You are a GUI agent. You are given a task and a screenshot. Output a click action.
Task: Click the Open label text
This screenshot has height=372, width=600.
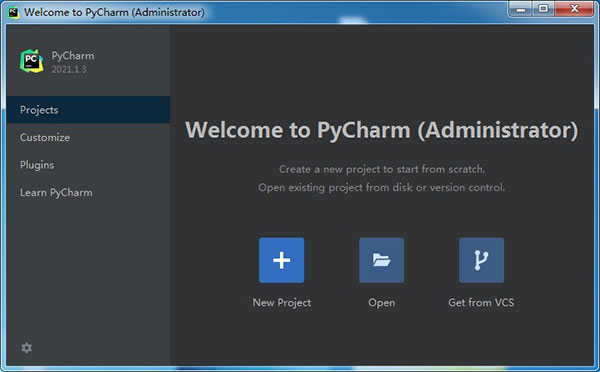click(382, 303)
